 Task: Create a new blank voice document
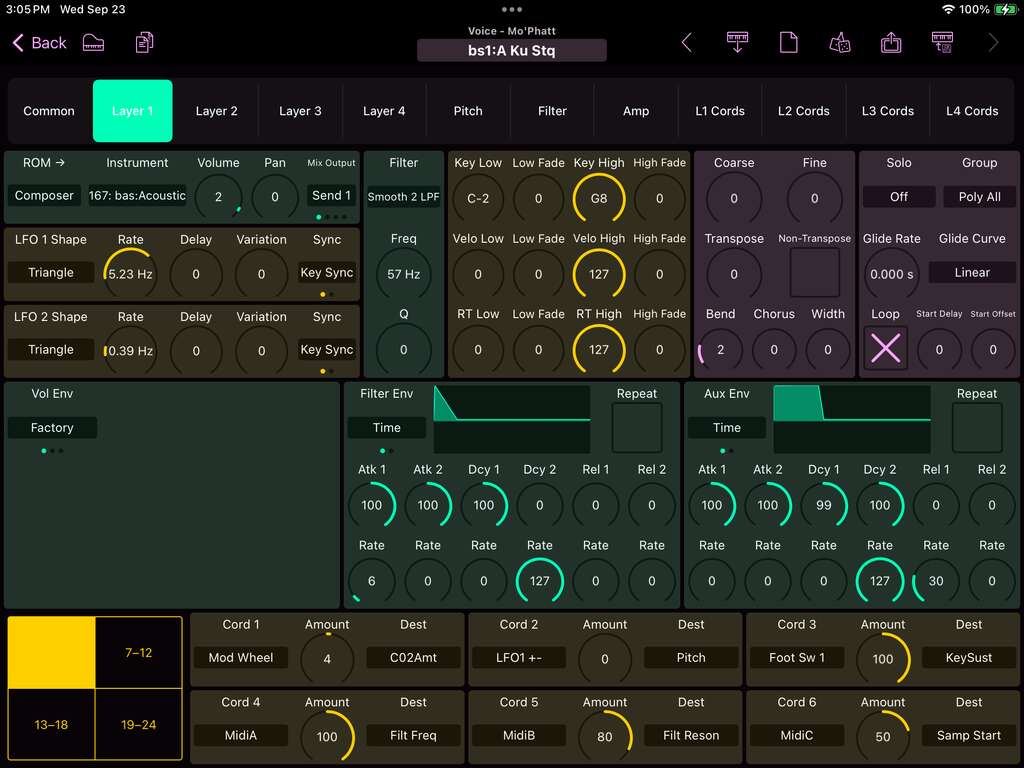click(x=788, y=43)
